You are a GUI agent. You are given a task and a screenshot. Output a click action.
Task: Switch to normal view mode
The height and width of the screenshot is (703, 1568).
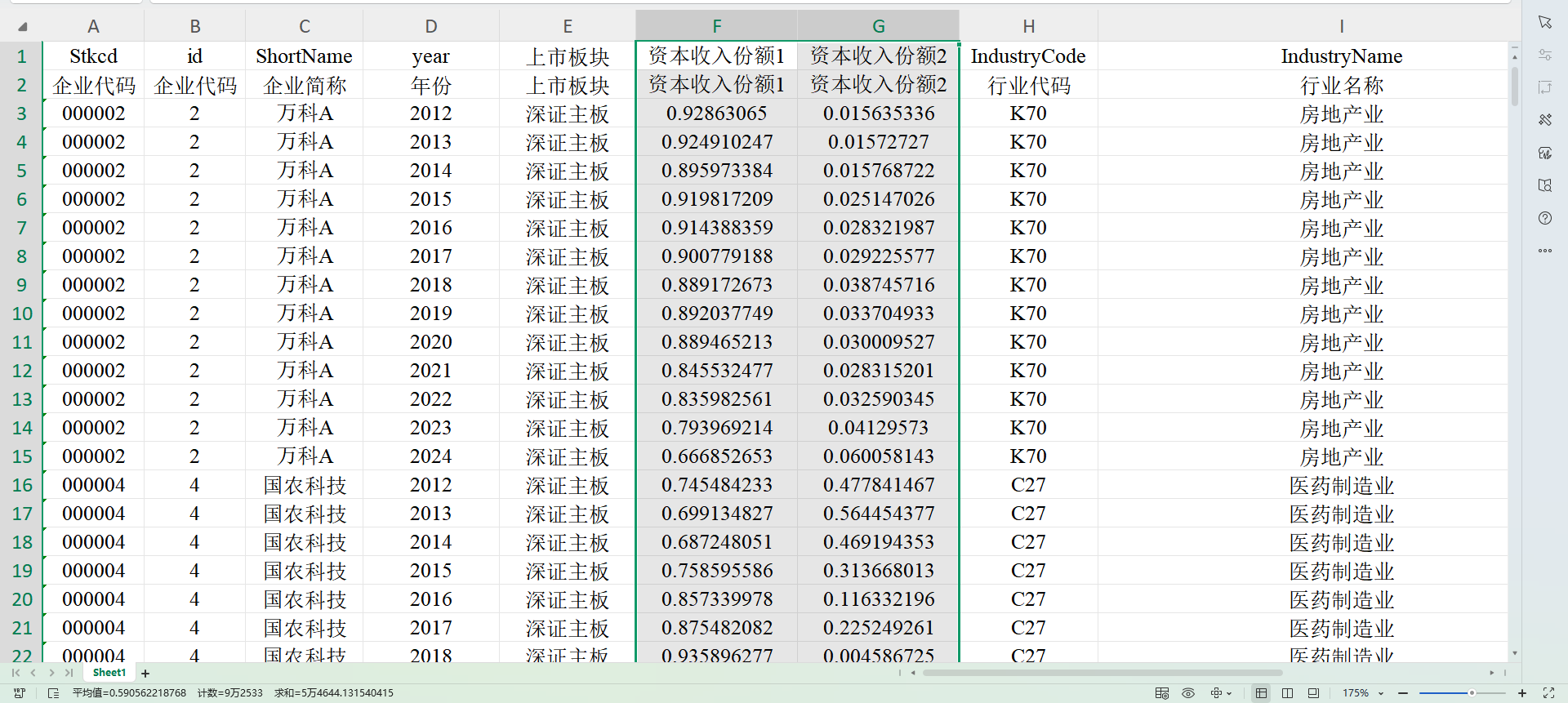(x=1261, y=693)
